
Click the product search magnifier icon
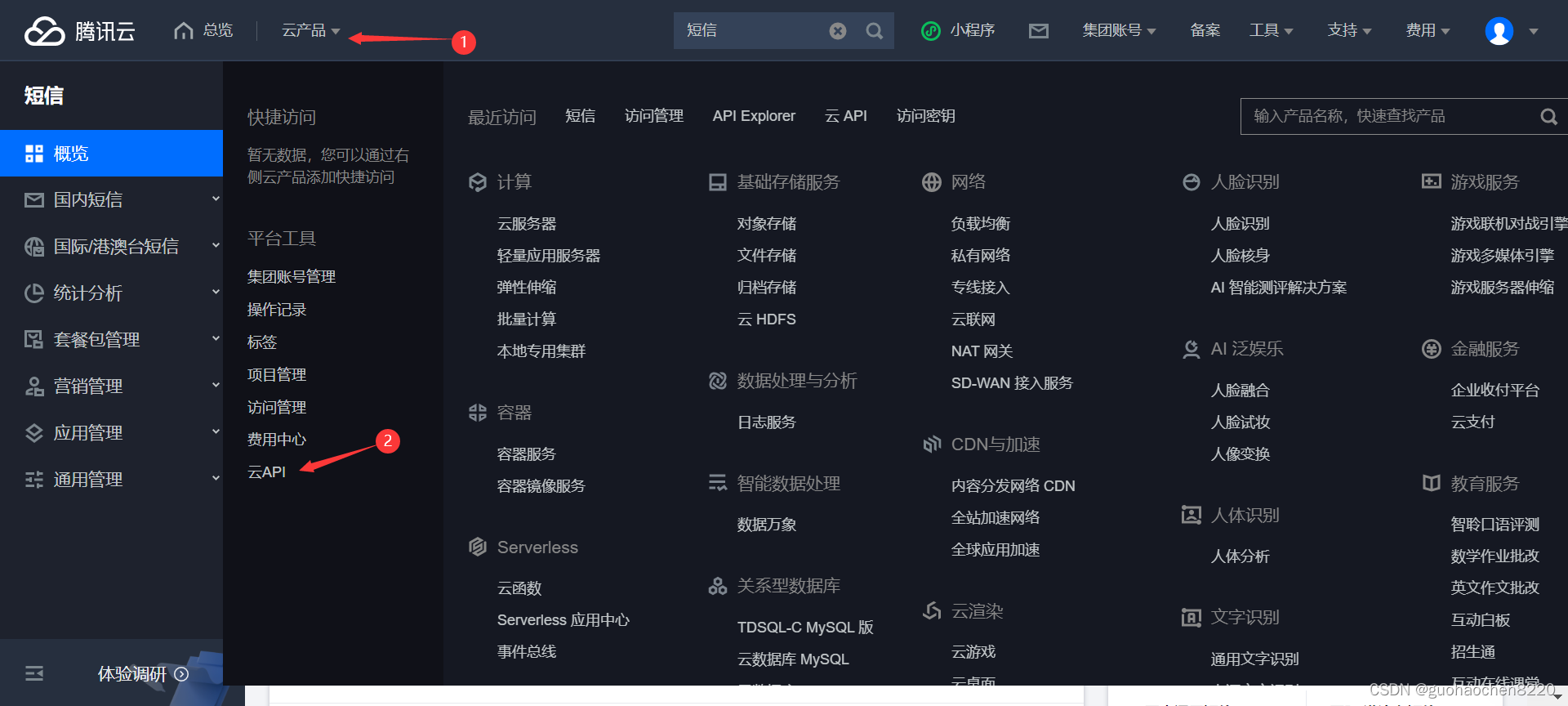(1548, 117)
